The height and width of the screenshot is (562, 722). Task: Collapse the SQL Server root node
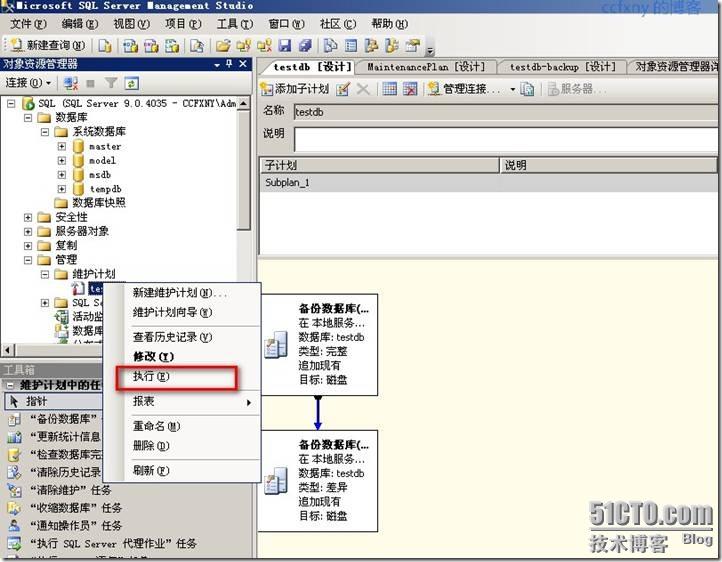coord(11,104)
